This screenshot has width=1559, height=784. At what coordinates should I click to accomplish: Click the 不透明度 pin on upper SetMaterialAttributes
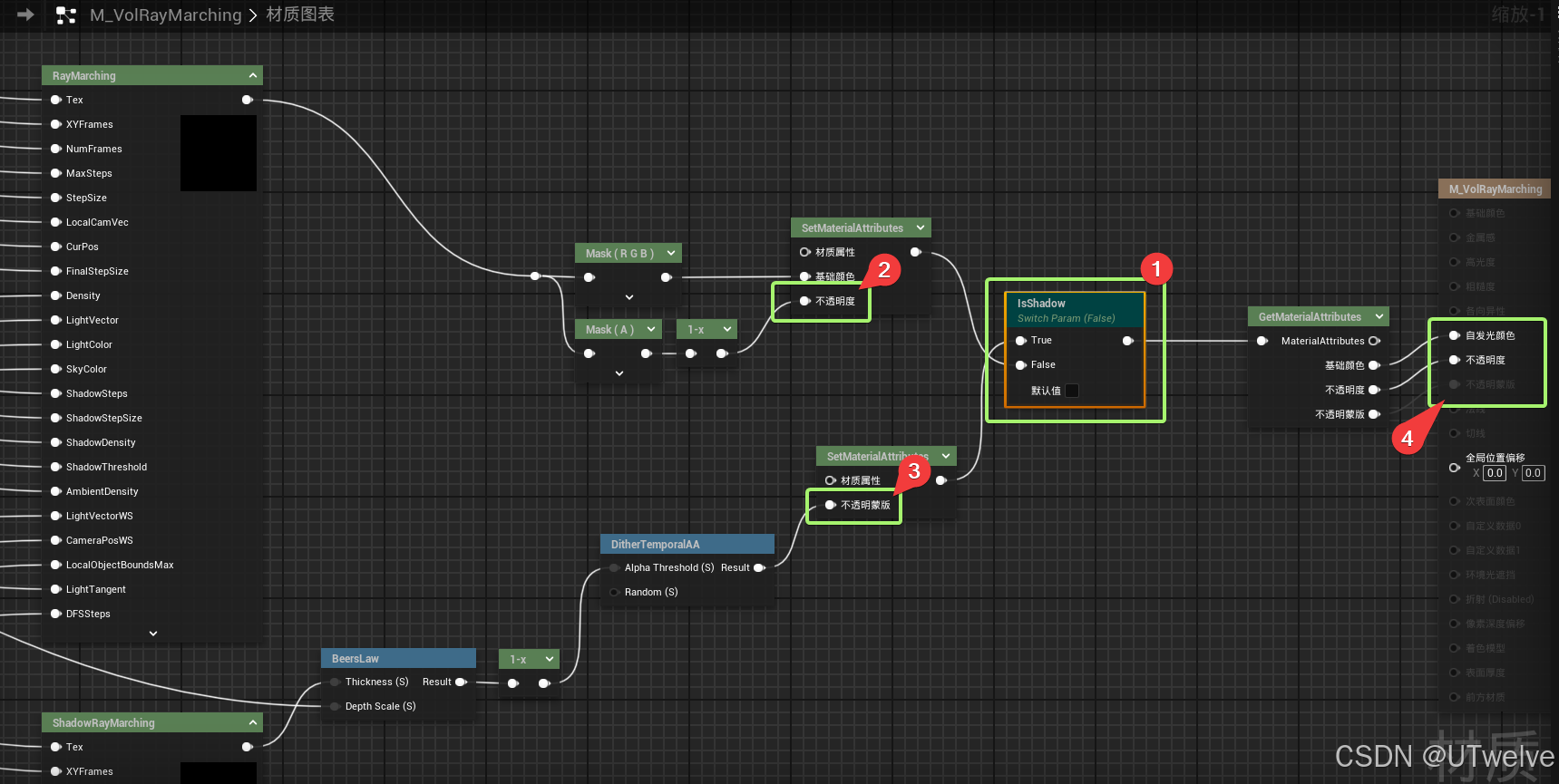pos(805,301)
